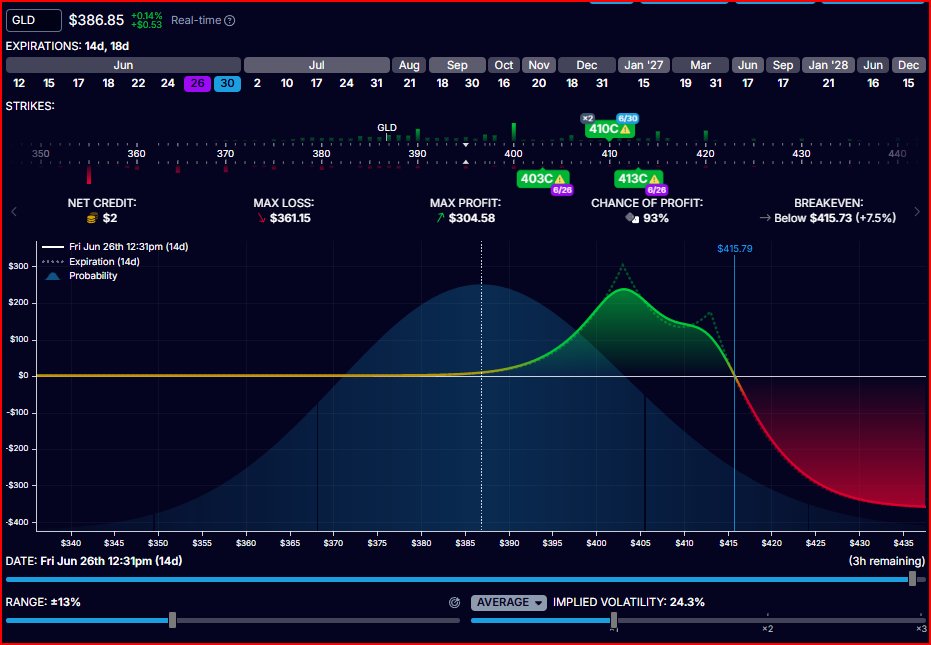Click the EXPIRATIONS: 14d, 18d text
931x645 pixels.
tap(67, 46)
